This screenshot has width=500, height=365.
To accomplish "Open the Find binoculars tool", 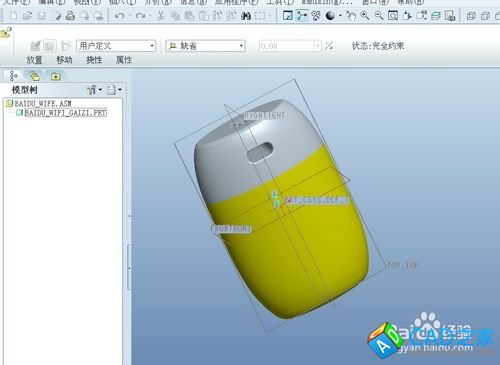I will [246, 16].
